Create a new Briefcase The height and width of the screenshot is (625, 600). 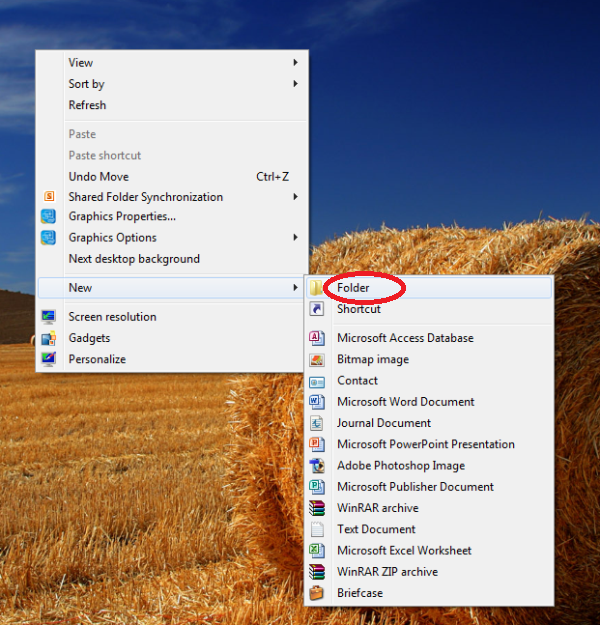(429, 593)
